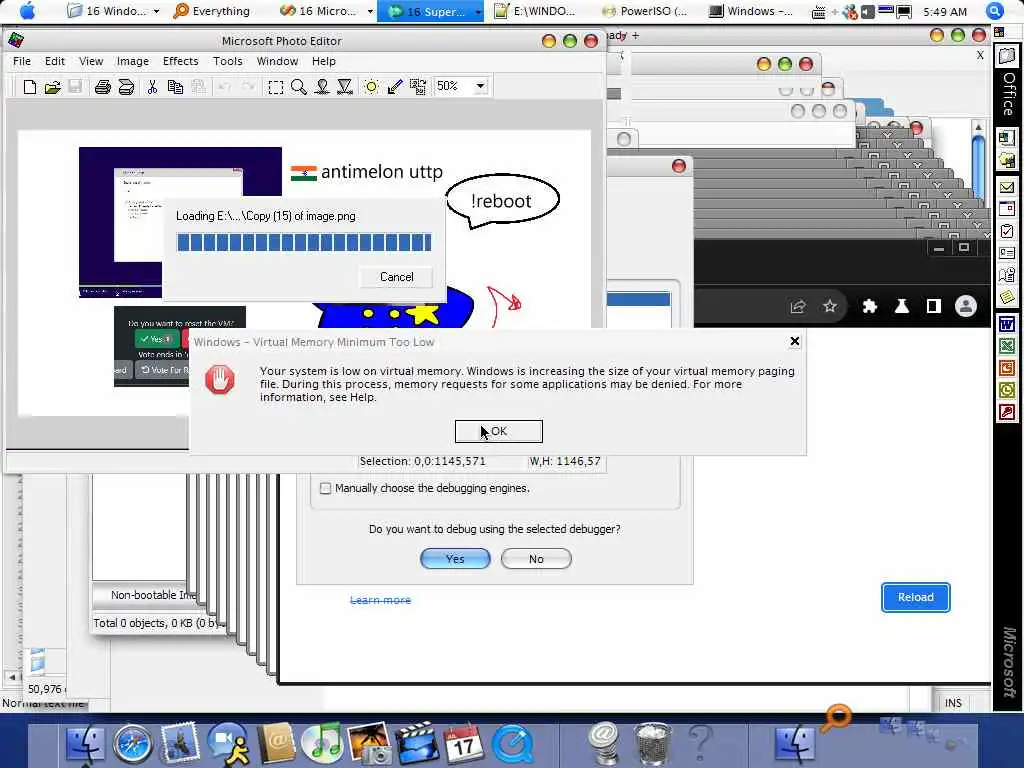
Task: Click the bookmark star icon in browser
Action: 829,306
